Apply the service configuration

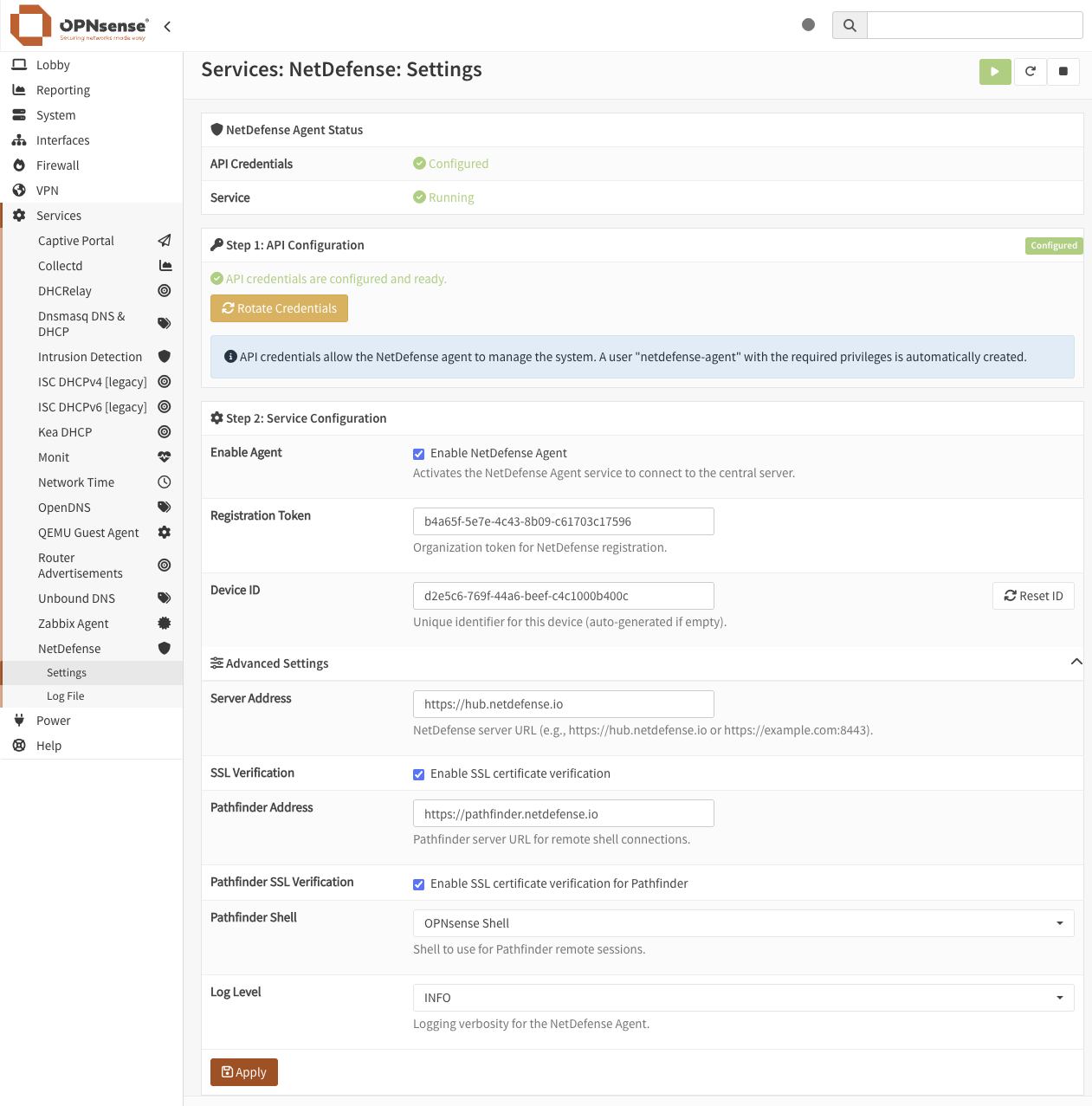[x=243, y=1071]
